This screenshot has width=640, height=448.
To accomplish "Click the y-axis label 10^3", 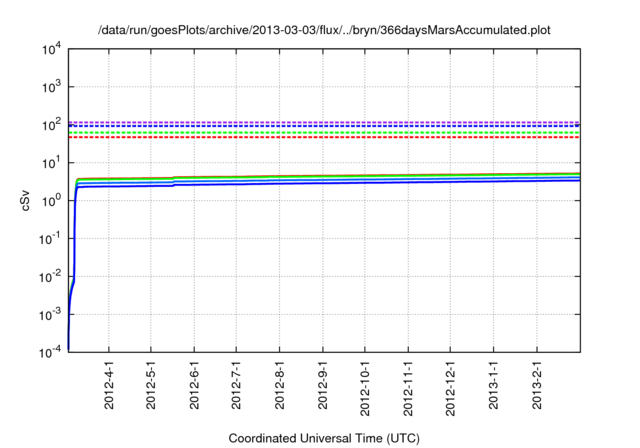I will (x=52, y=86).
